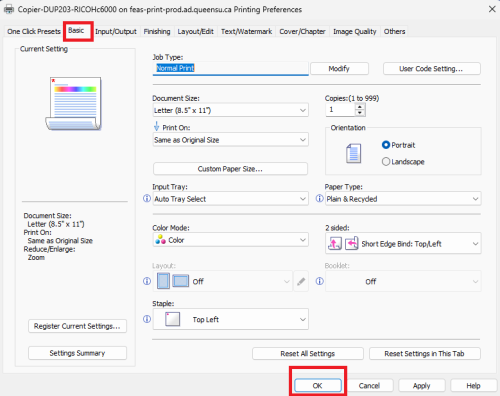Click the Layout landscape page icon
Screen dimensions: 500x396
coord(180,281)
